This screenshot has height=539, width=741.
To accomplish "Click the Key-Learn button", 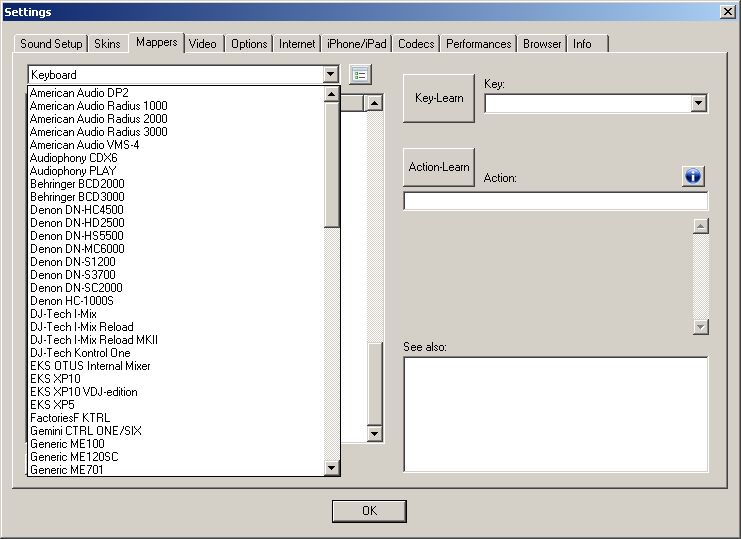I will (x=439, y=98).
